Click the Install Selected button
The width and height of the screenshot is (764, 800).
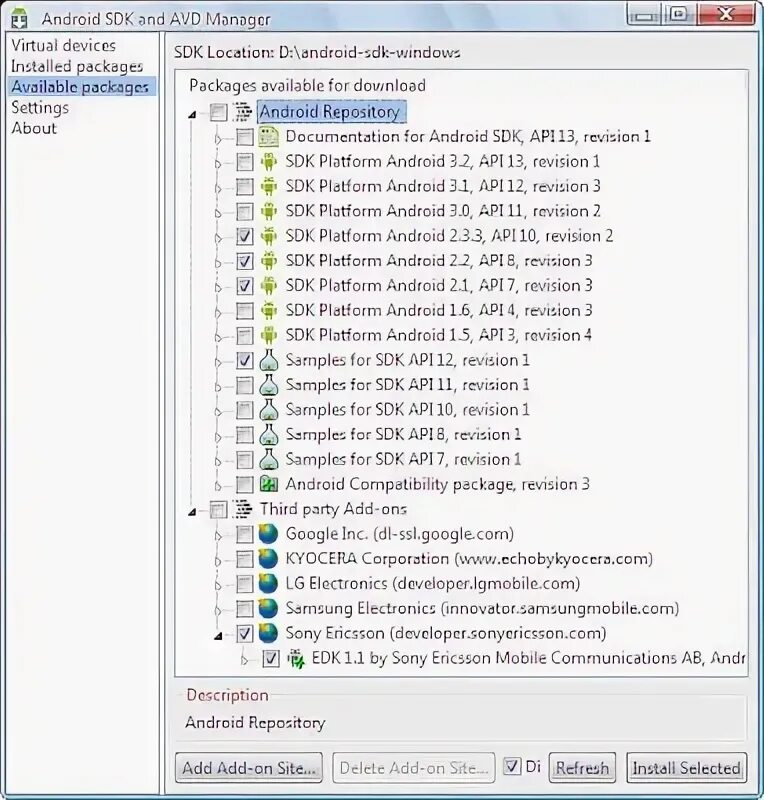686,767
